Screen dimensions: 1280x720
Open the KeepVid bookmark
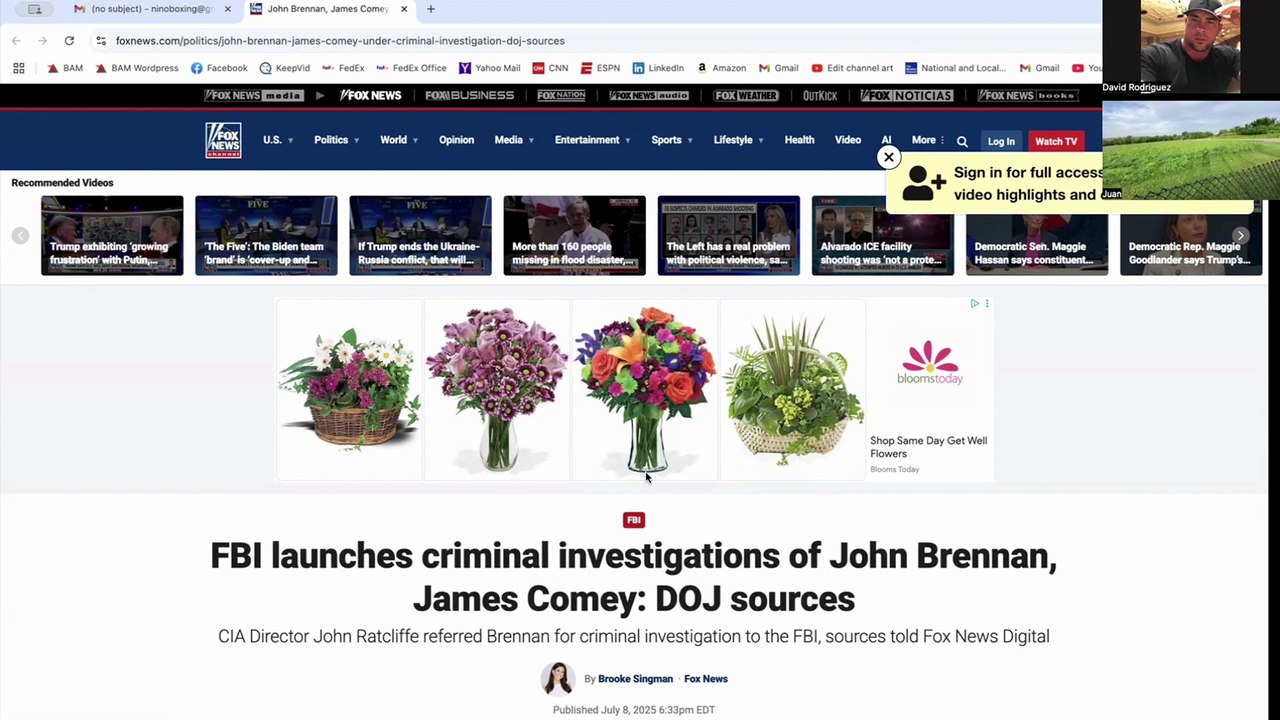(285, 68)
